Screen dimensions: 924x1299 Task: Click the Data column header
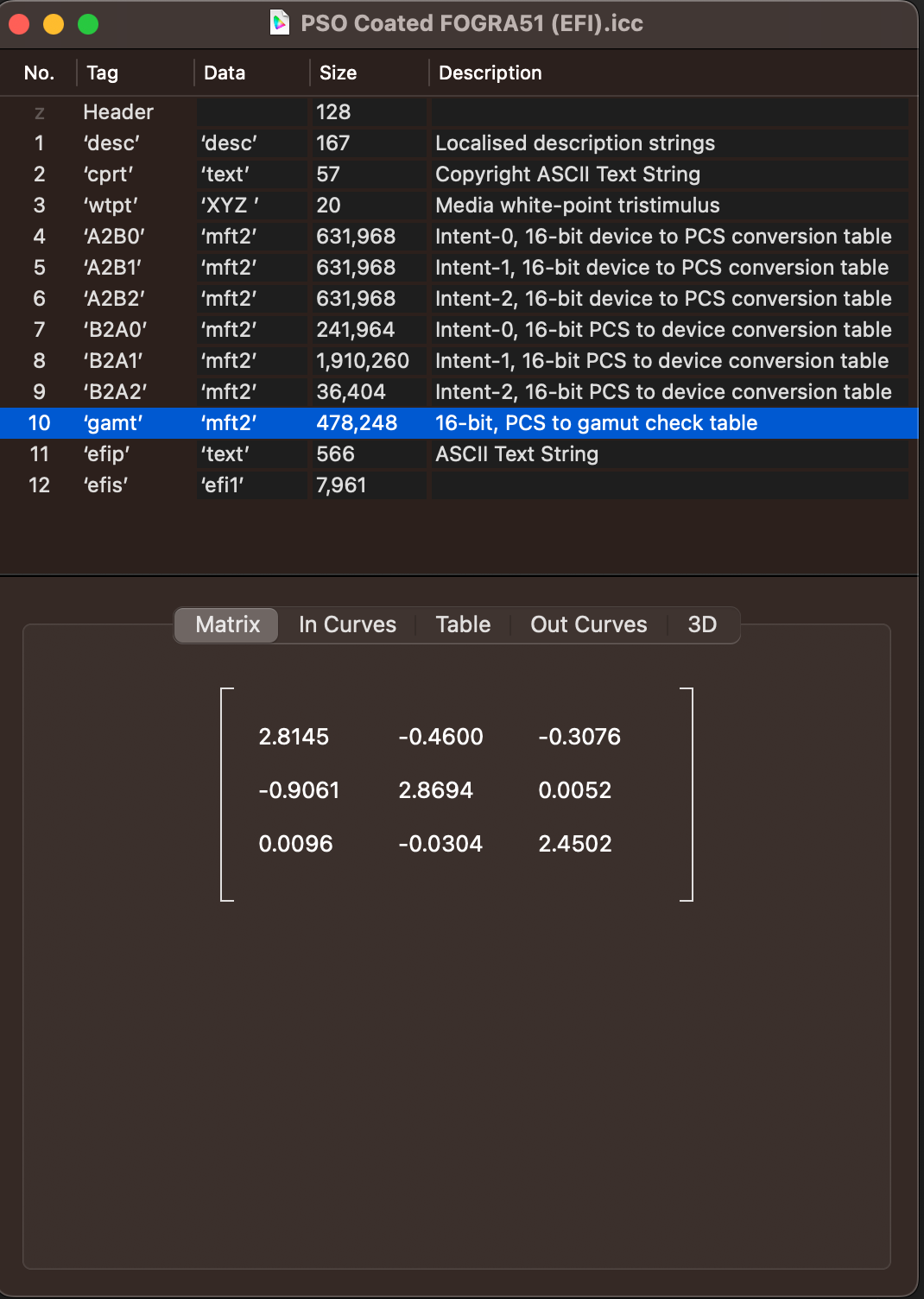pos(223,73)
